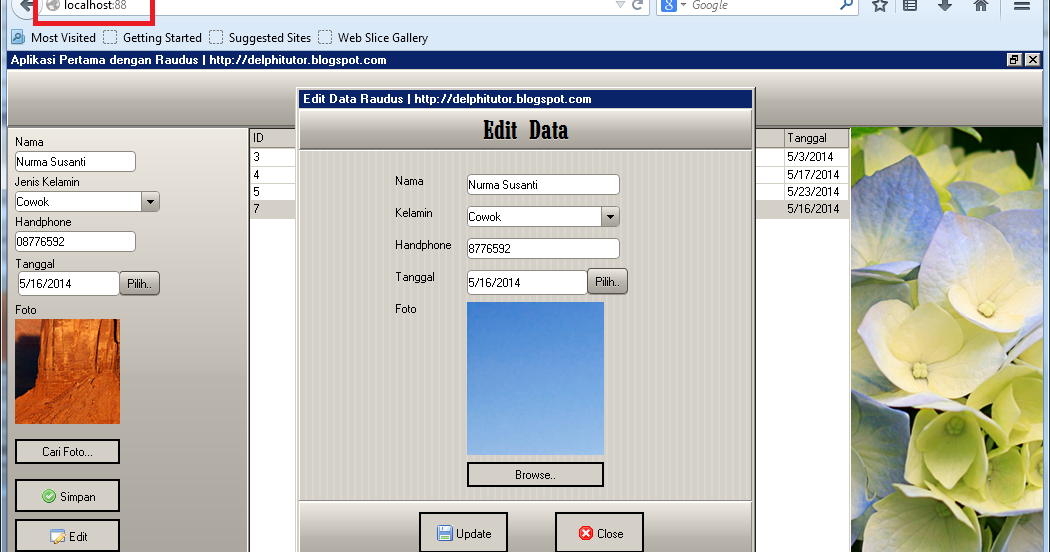Expand Jenis Kelamin dropdown in main form
Image resolution: width=1050 pixels, height=552 pixels.
point(151,202)
